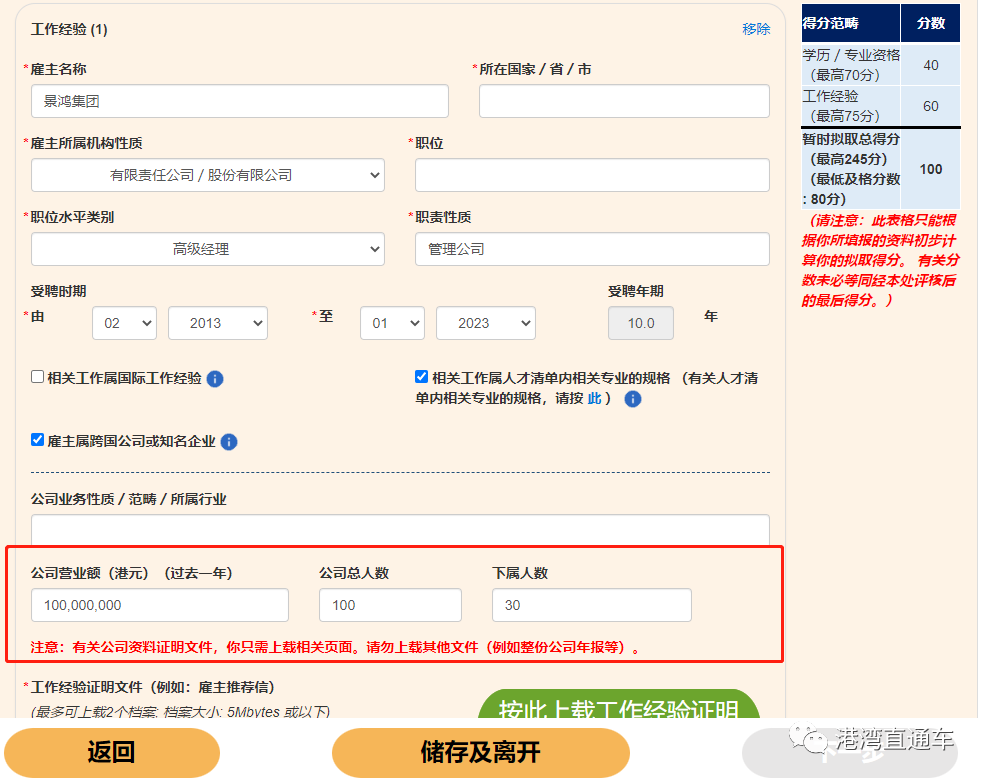Click the info icon beside 雇主属跨国公司或知名企业
The width and height of the screenshot is (986, 782).
[x=228, y=442]
